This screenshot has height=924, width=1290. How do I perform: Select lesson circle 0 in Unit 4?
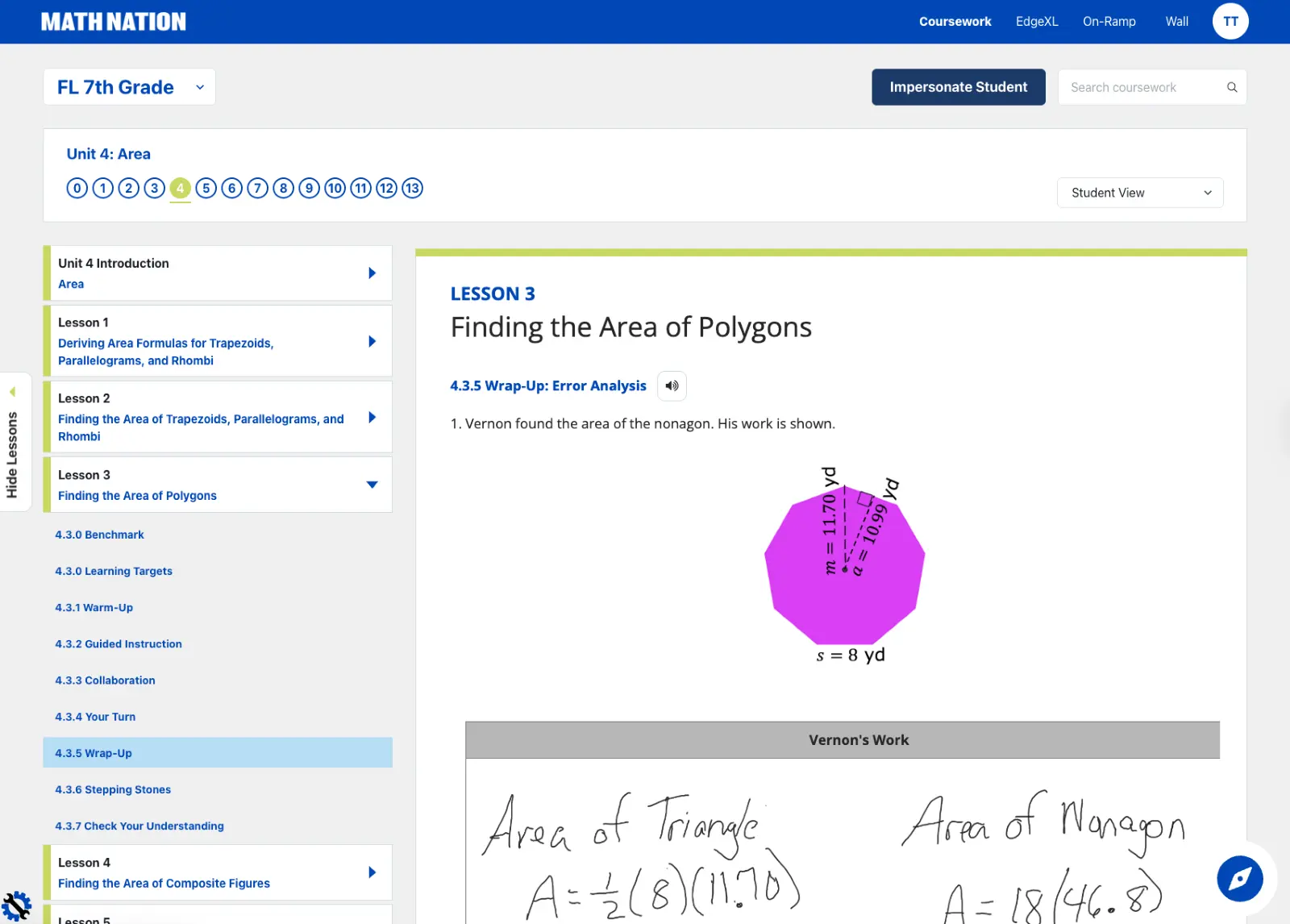pyautogui.click(x=77, y=189)
